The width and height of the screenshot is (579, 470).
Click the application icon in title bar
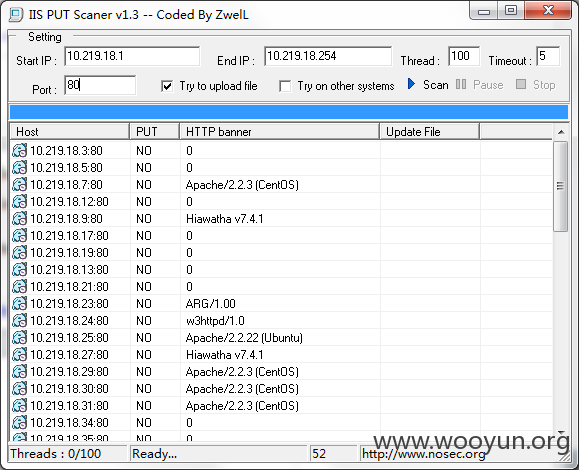click(16, 14)
